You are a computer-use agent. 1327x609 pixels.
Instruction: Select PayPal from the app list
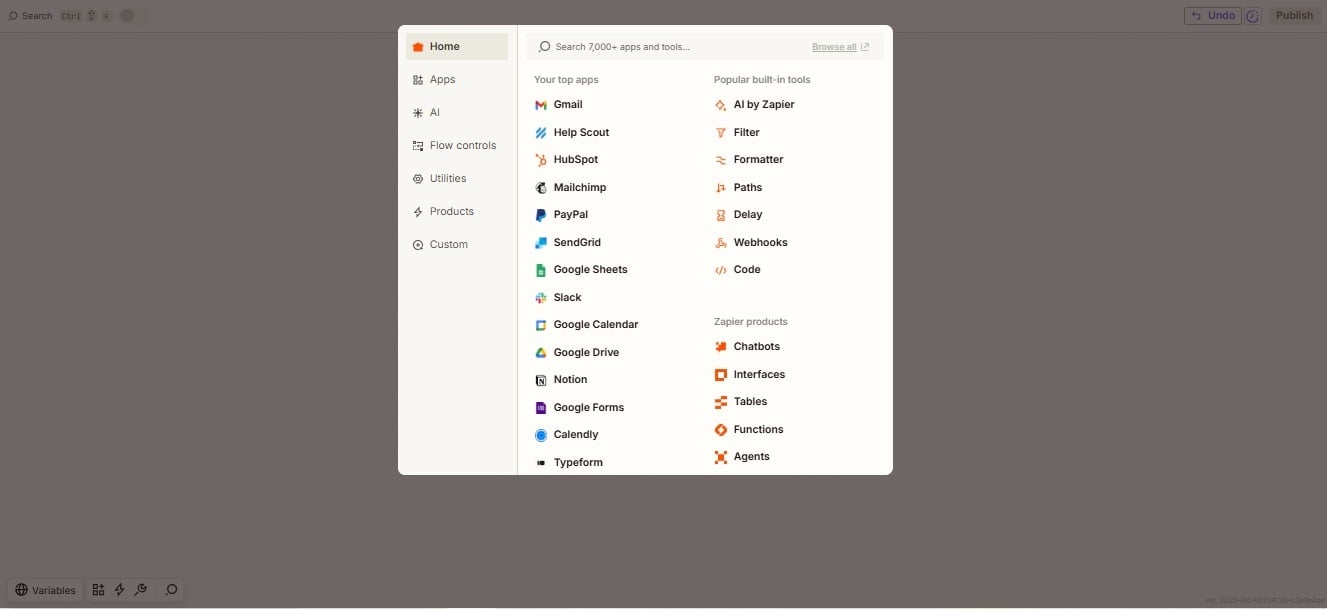[570, 214]
